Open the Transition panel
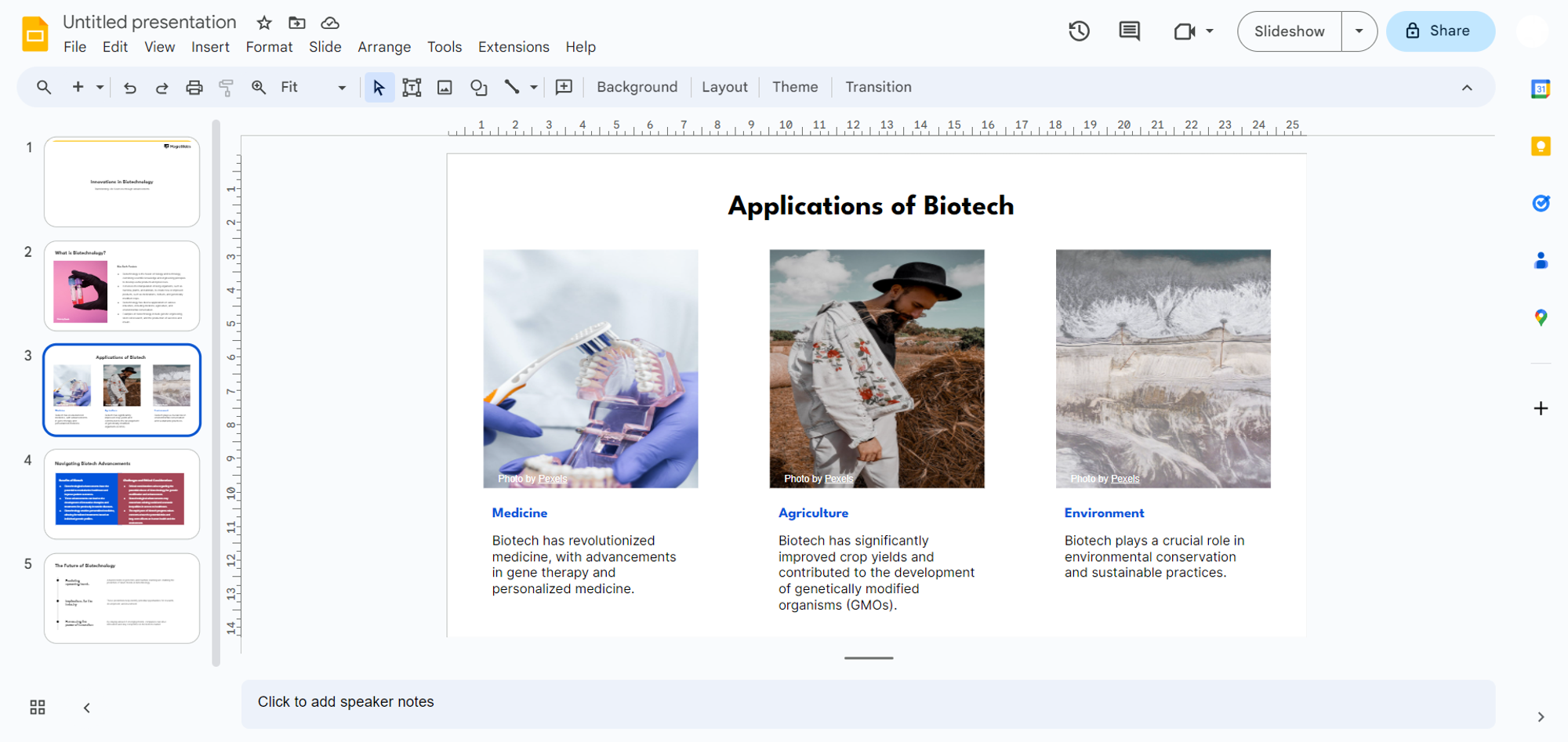 tap(878, 87)
